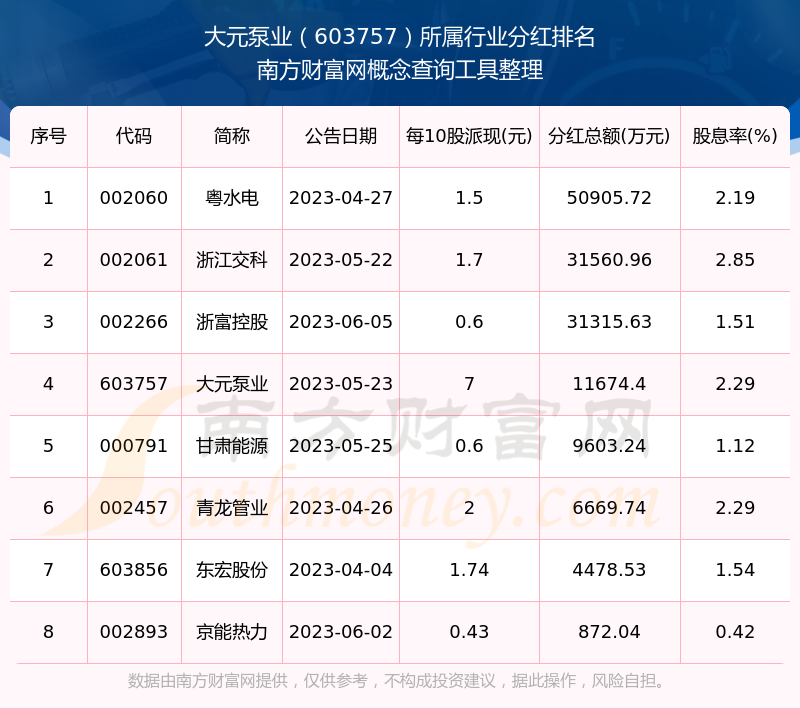Click date 2023-05-25

click(x=341, y=446)
